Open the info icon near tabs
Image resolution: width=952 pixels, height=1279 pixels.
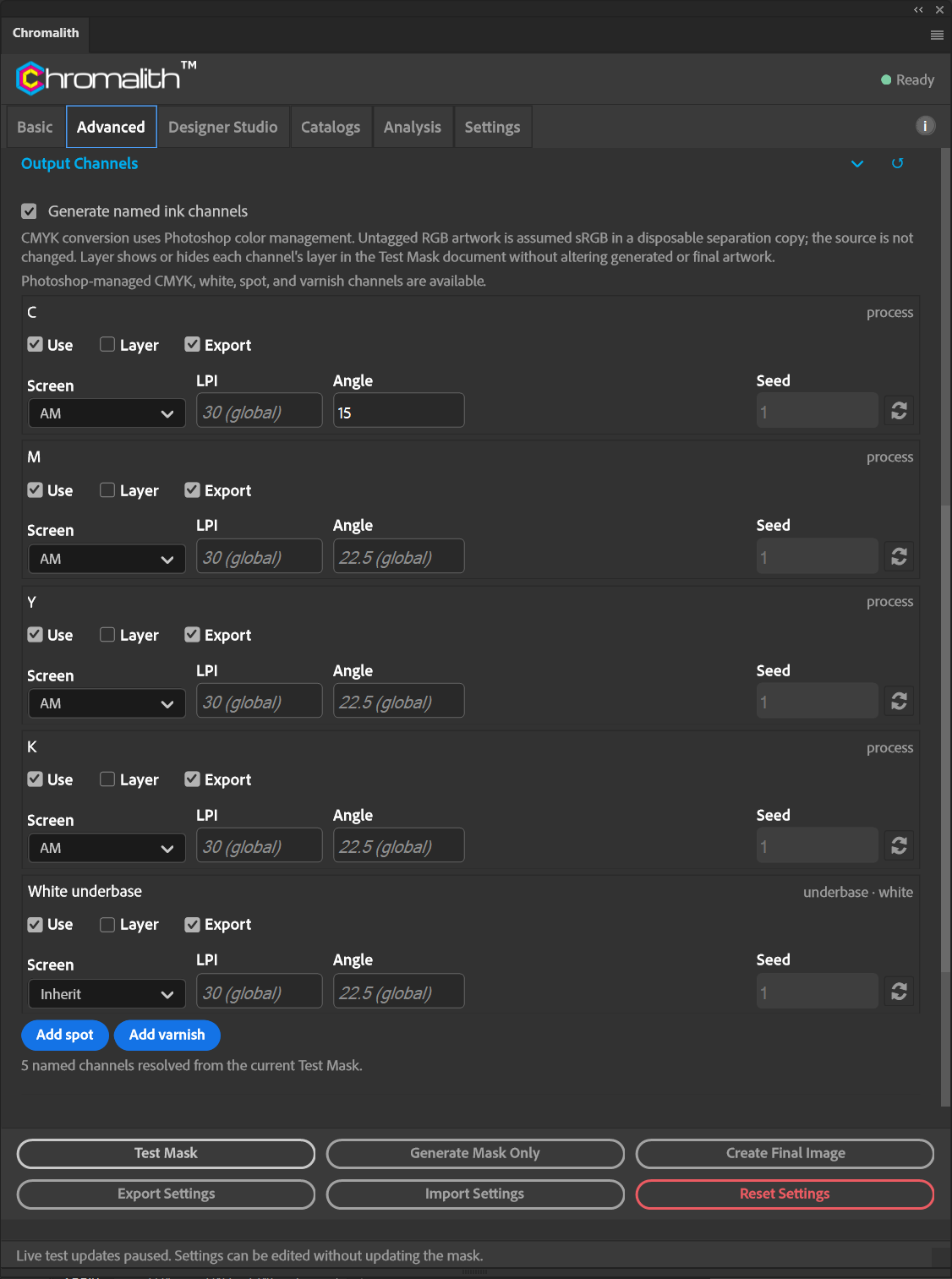[x=926, y=126]
